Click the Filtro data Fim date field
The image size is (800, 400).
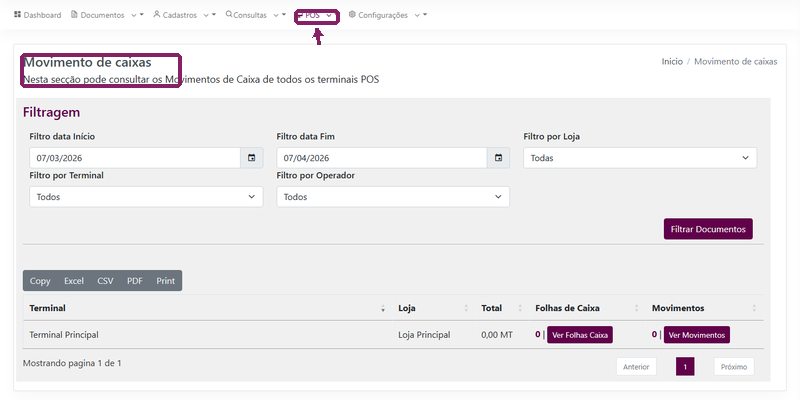tap(382, 158)
